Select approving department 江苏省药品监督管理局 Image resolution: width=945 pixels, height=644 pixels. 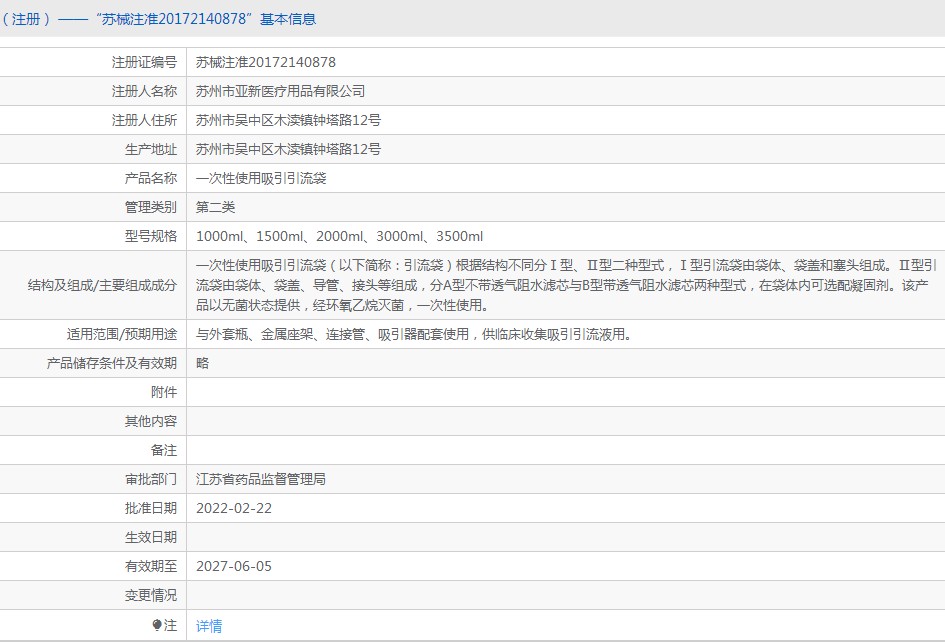[x=260, y=479]
